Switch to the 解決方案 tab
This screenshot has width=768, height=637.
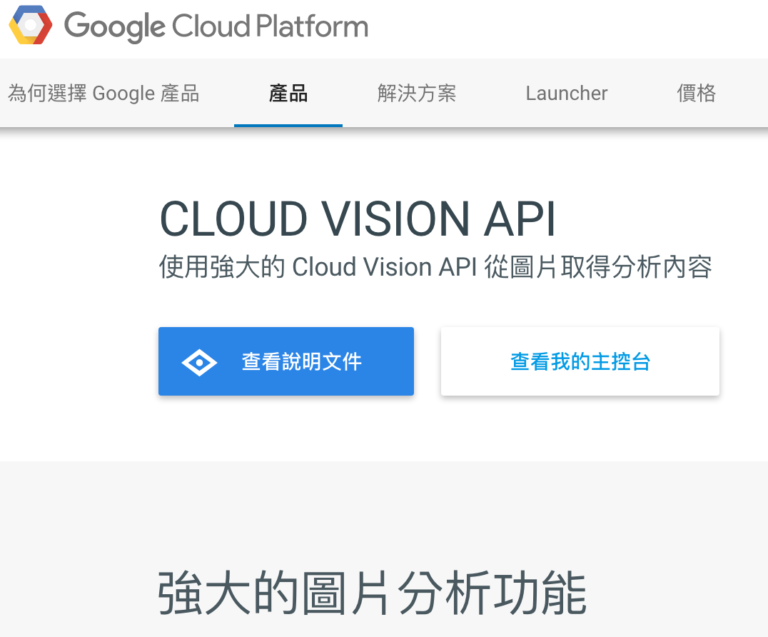417,93
